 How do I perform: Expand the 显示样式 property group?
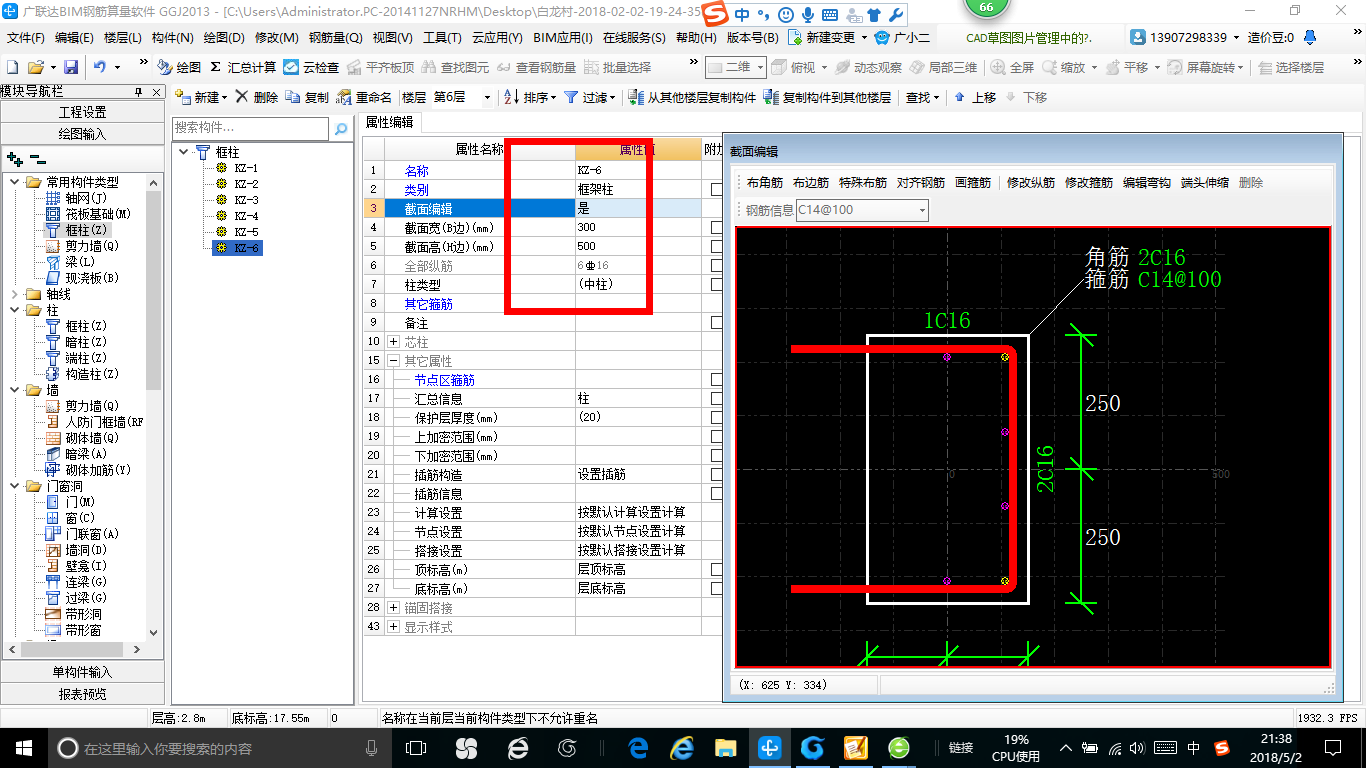394,627
